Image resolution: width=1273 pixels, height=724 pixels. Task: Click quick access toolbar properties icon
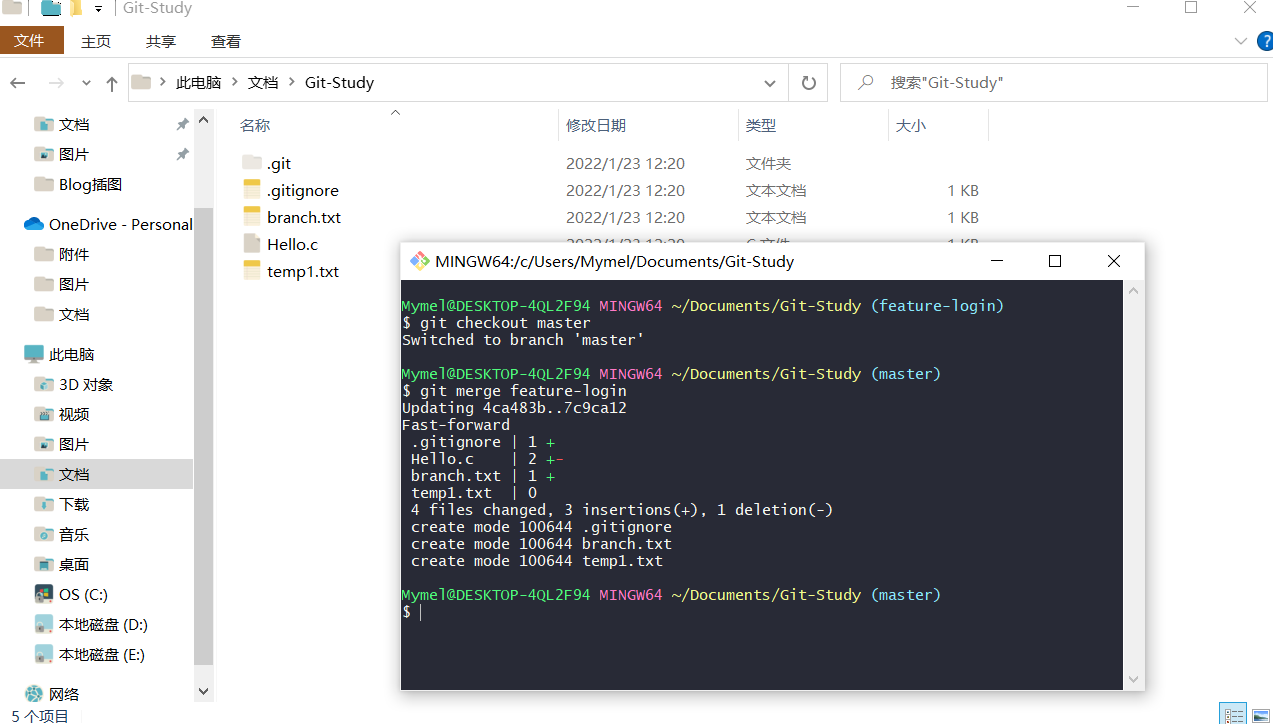click(x=50, y=9)
